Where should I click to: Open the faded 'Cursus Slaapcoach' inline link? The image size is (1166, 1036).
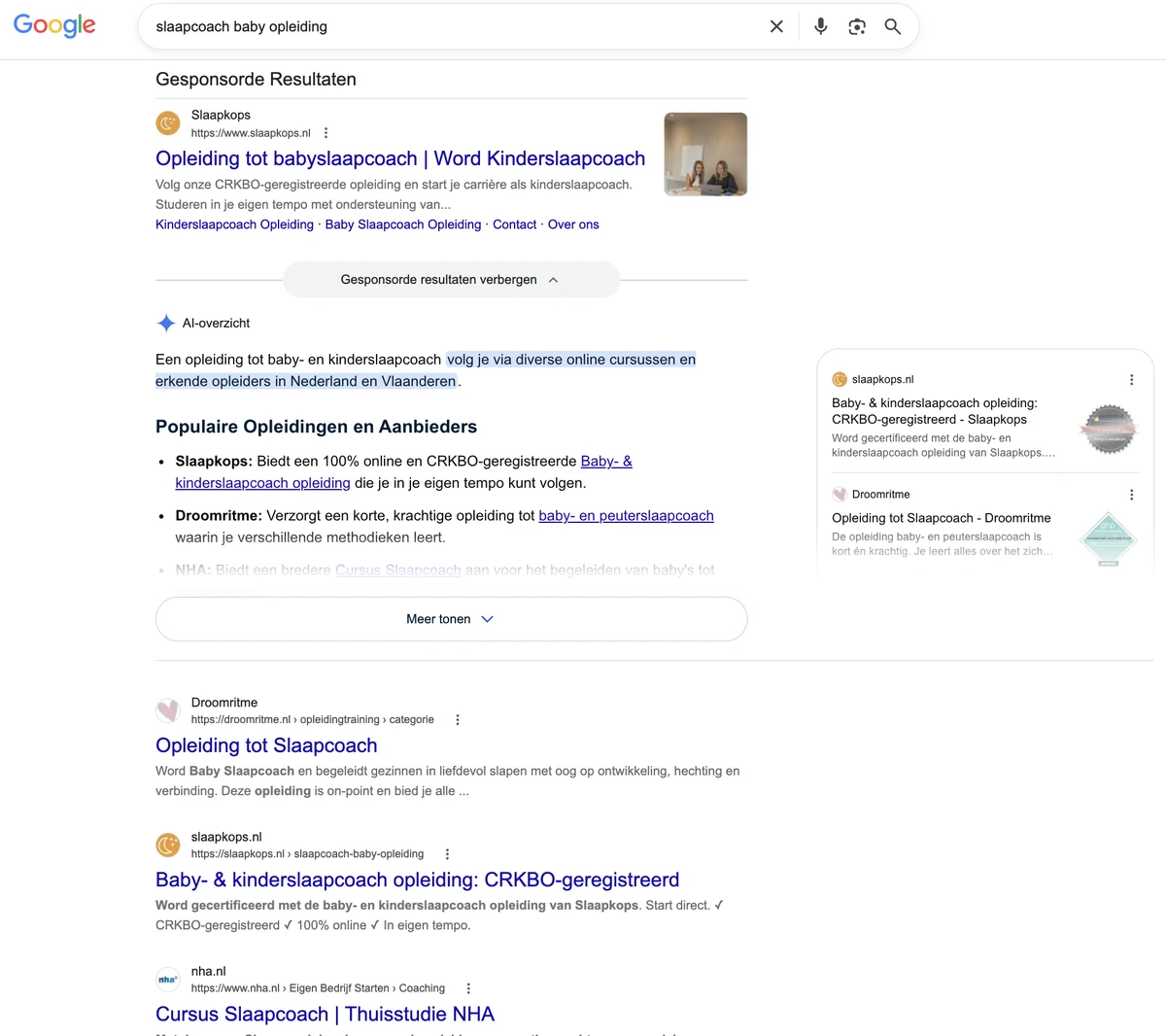click(397, 570)
